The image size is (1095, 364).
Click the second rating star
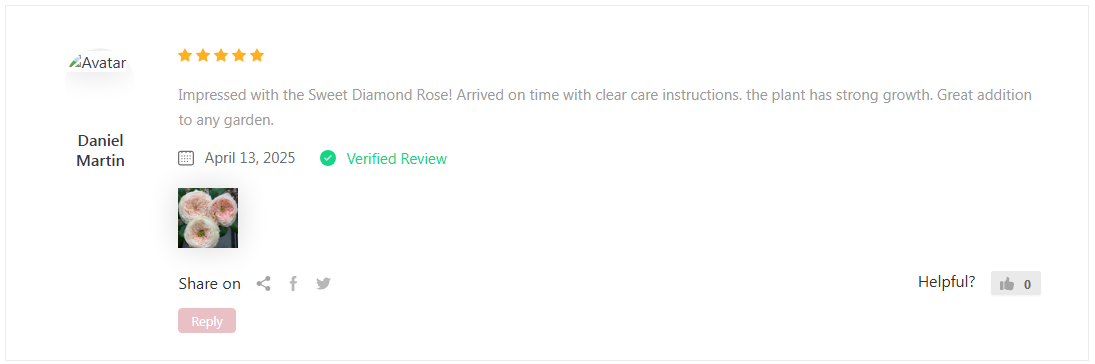click(203, 55)
